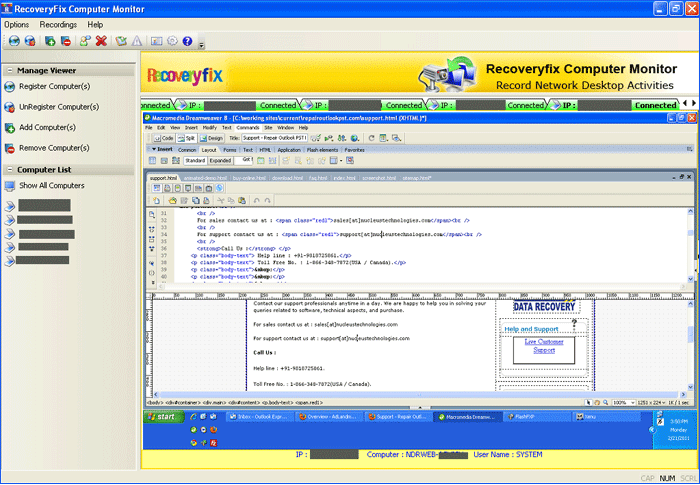This screenshot has height=485, width=700.
Task: Click the Macromedia Dreamweaver taskbar item
Action: (x=467, y=417)
